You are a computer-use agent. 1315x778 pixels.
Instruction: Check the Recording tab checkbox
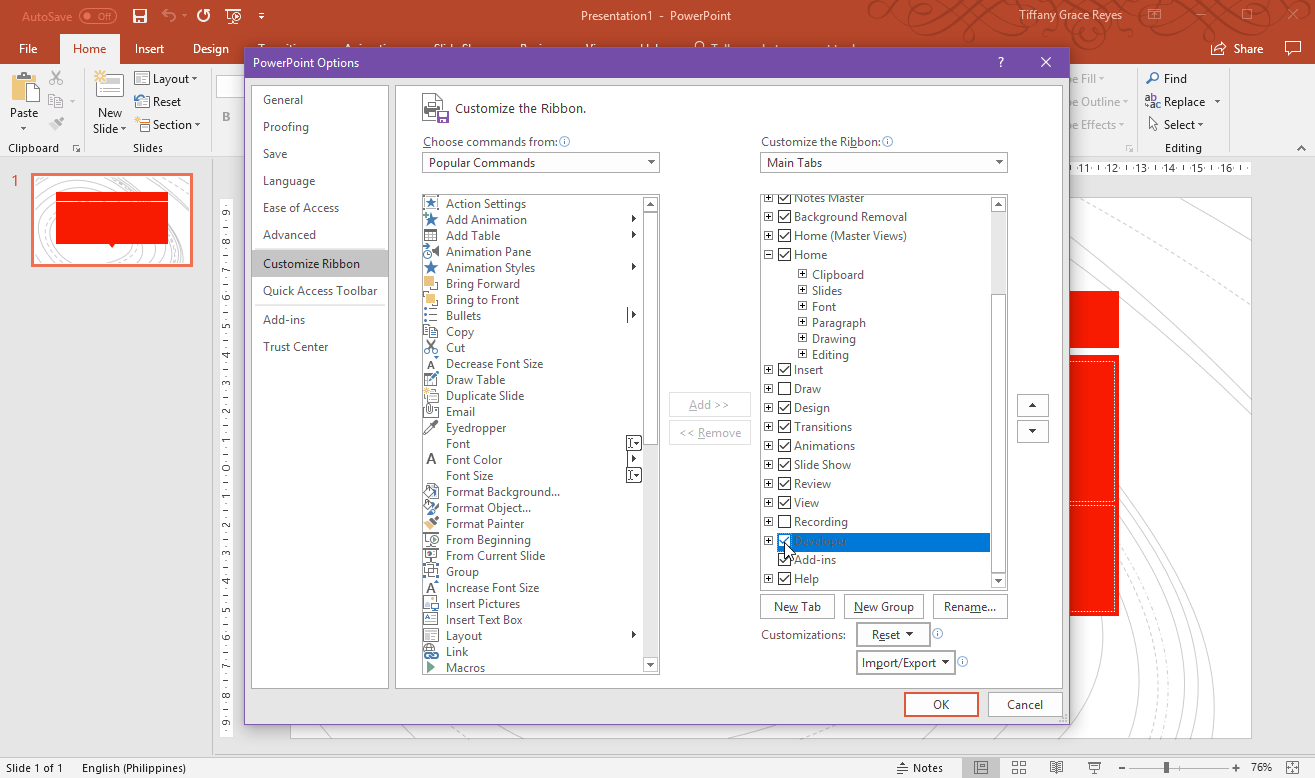(785, 522)
